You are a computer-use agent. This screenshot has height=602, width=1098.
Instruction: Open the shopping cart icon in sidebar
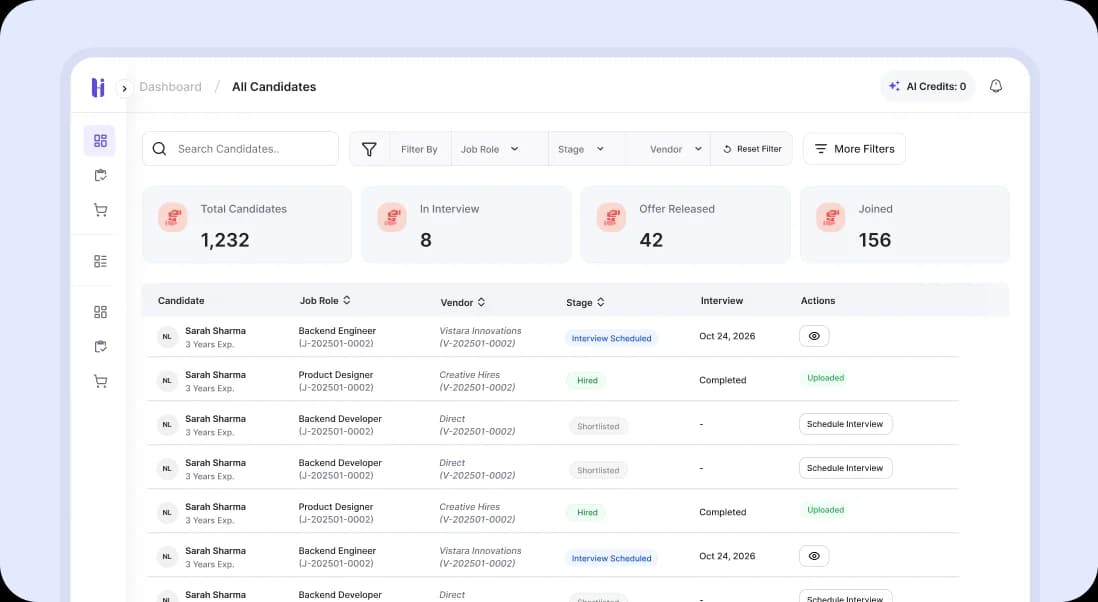coord(99,210)
